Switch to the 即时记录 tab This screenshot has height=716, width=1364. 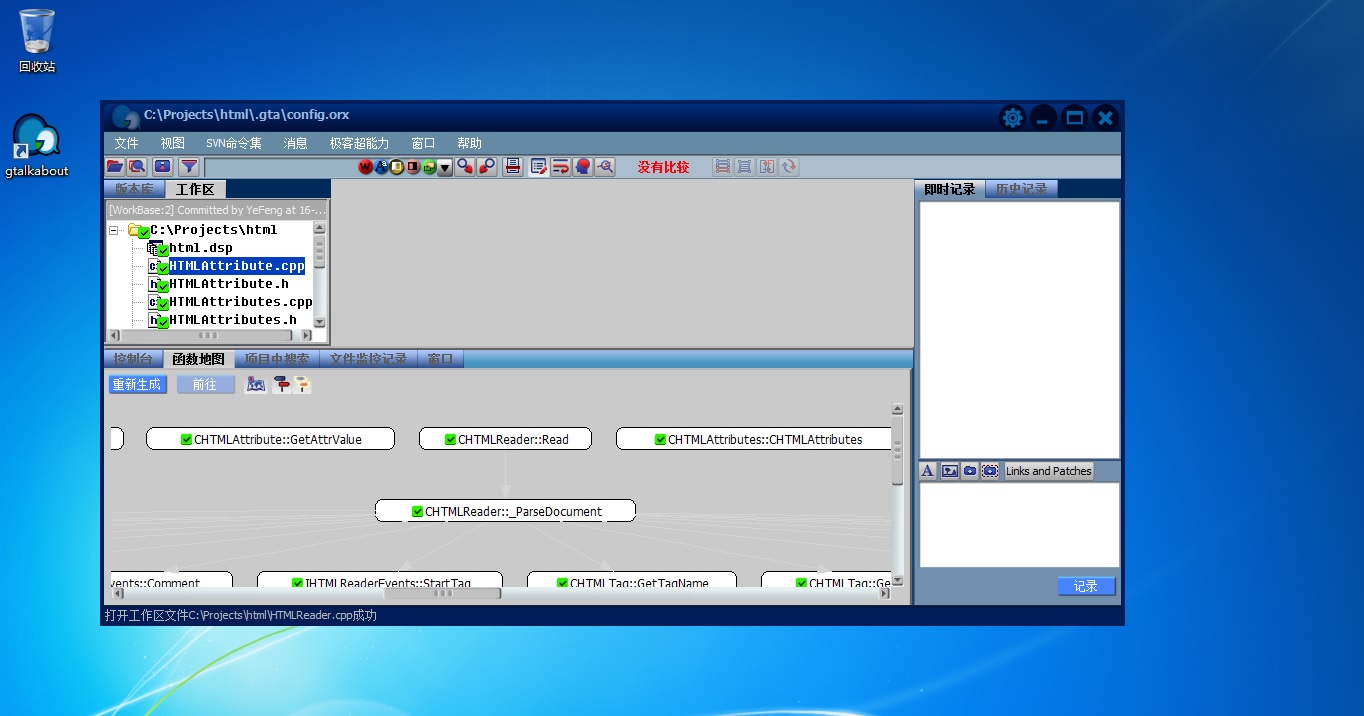[950, 189]
